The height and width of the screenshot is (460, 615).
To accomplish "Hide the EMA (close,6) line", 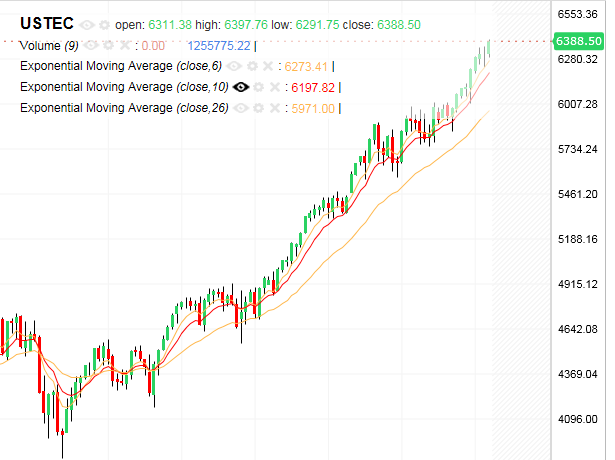I will point(234,66).
